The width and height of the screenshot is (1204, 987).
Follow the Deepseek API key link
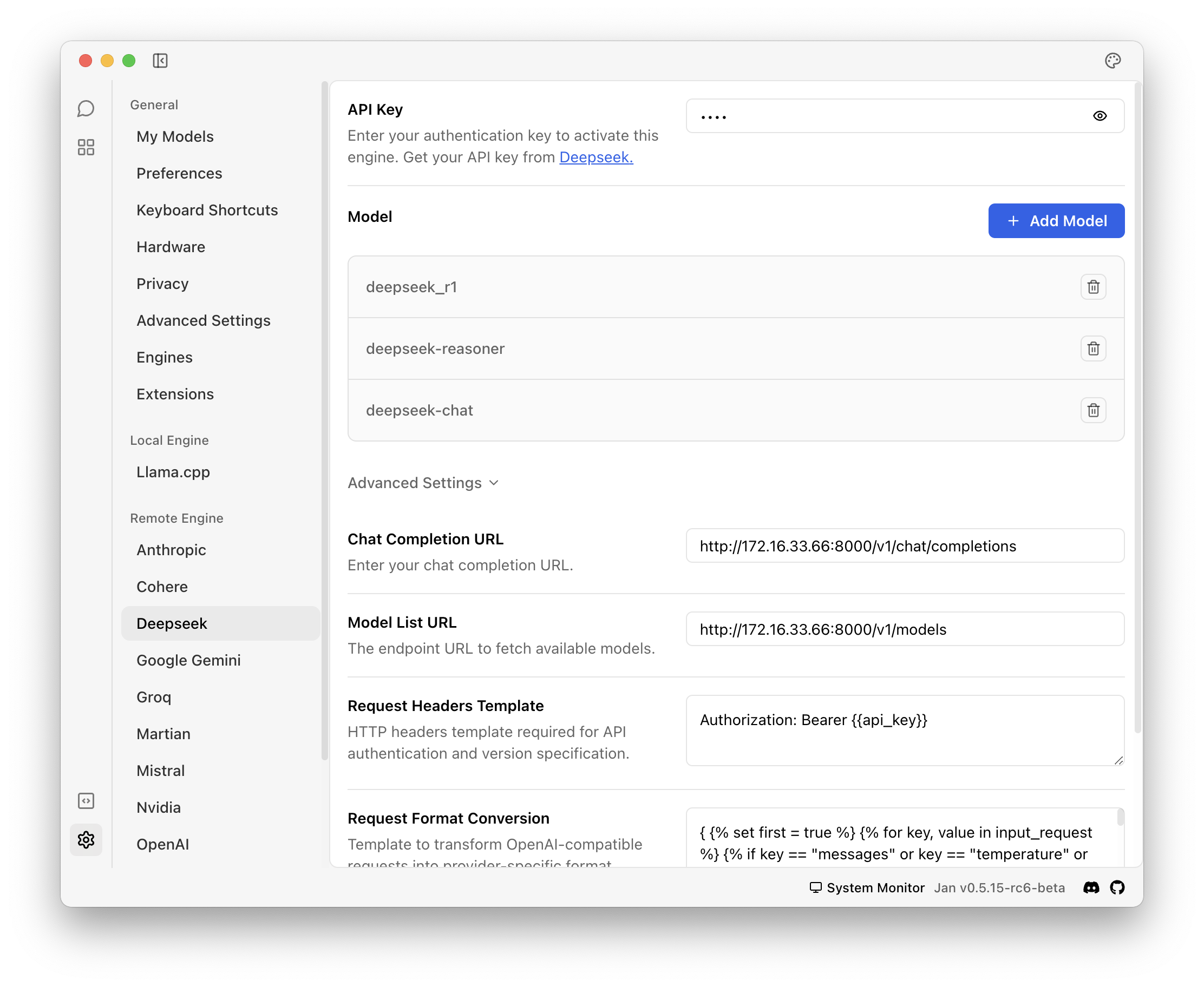[x=596, y=157]
